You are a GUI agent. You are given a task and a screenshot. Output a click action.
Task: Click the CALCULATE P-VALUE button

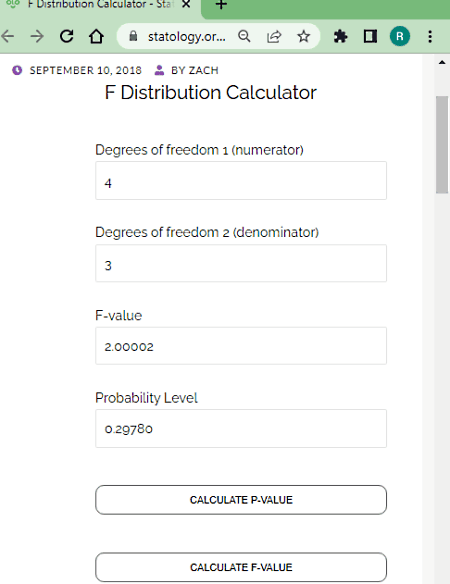[241, 500]
